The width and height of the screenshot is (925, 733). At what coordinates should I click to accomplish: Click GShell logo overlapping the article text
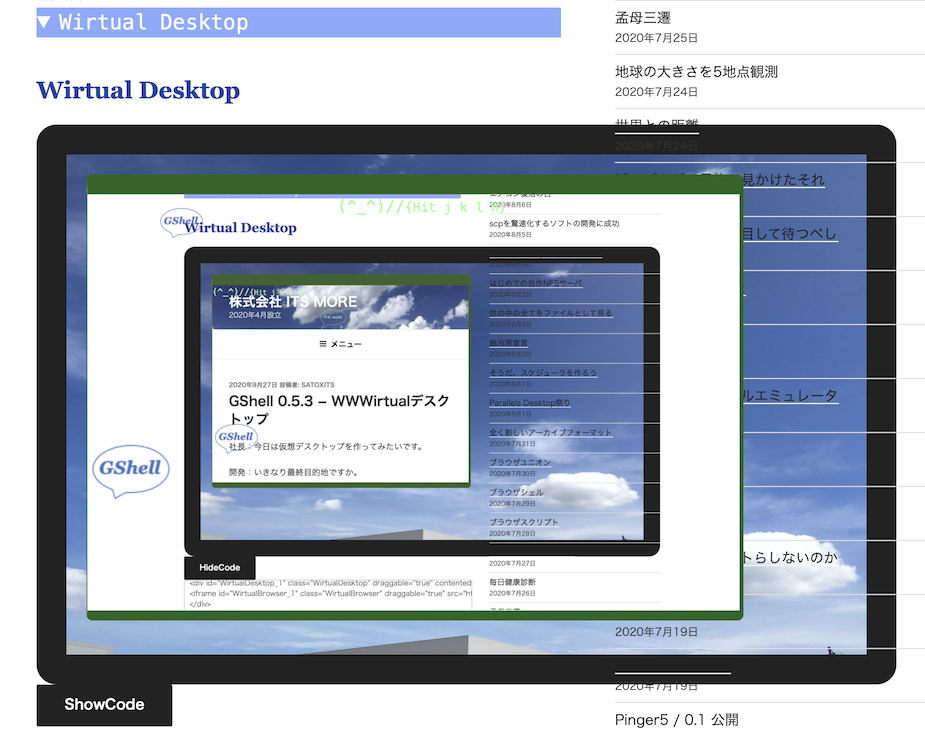click(235, 437)
